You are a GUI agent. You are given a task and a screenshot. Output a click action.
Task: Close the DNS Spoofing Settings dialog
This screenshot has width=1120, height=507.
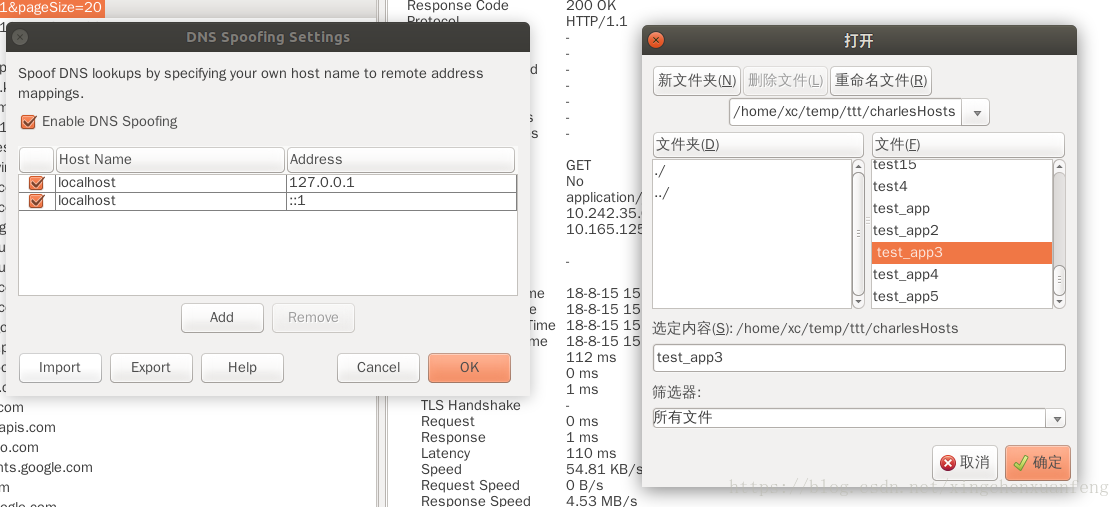coord(20,37)
